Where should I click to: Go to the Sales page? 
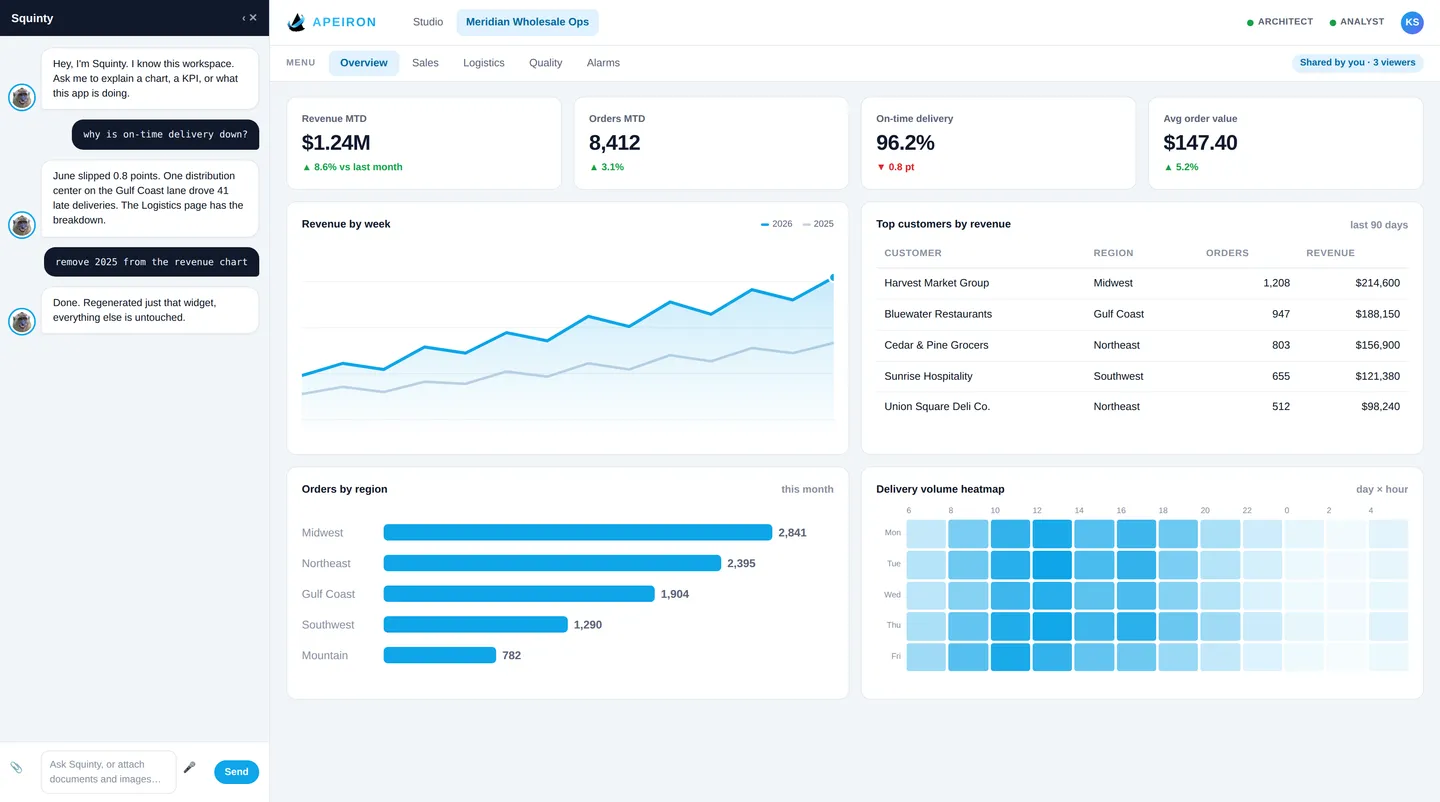tap(425, 63)
